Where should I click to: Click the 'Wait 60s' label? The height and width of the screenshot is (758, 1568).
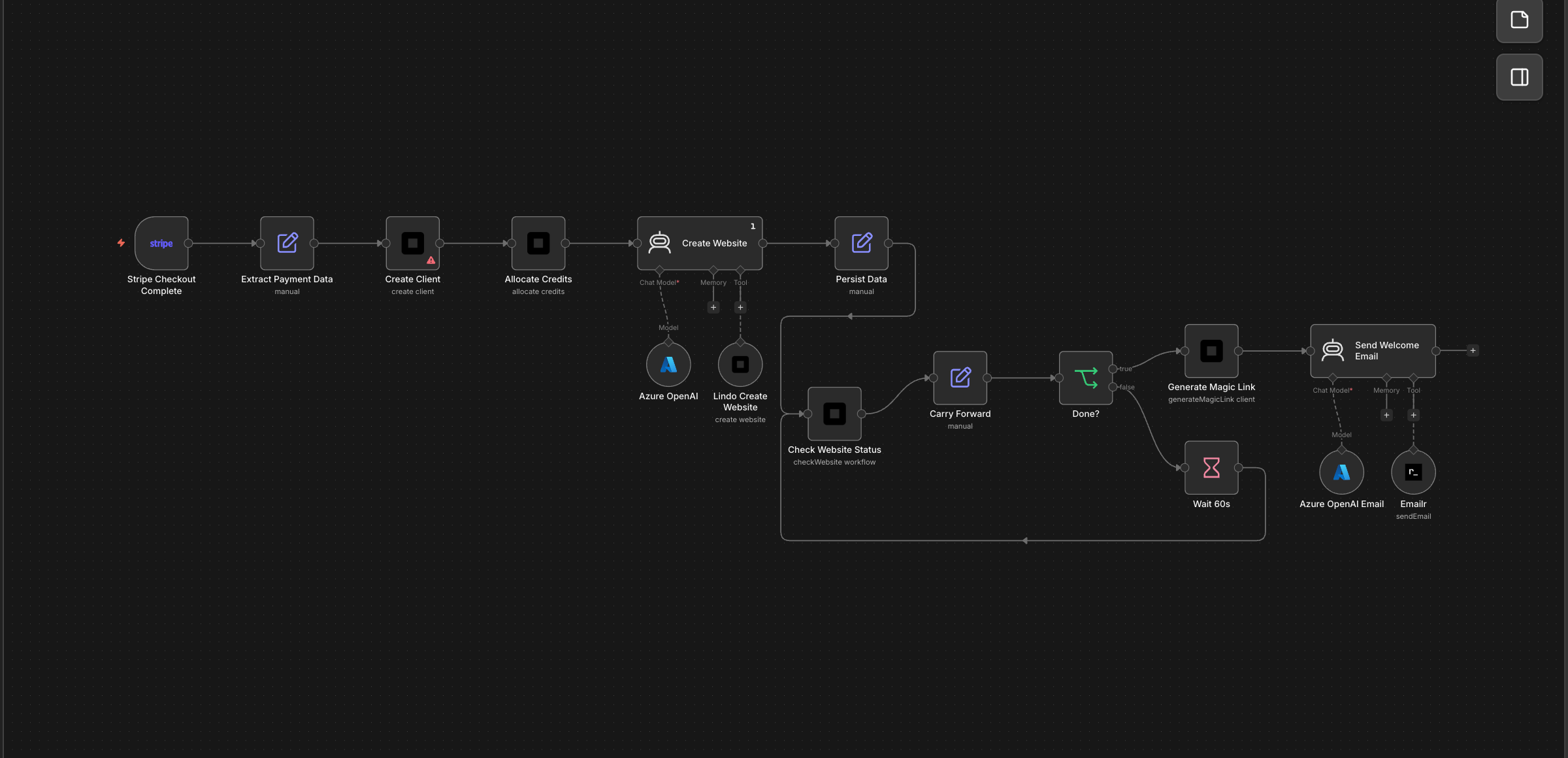[x=1211, y=504]
